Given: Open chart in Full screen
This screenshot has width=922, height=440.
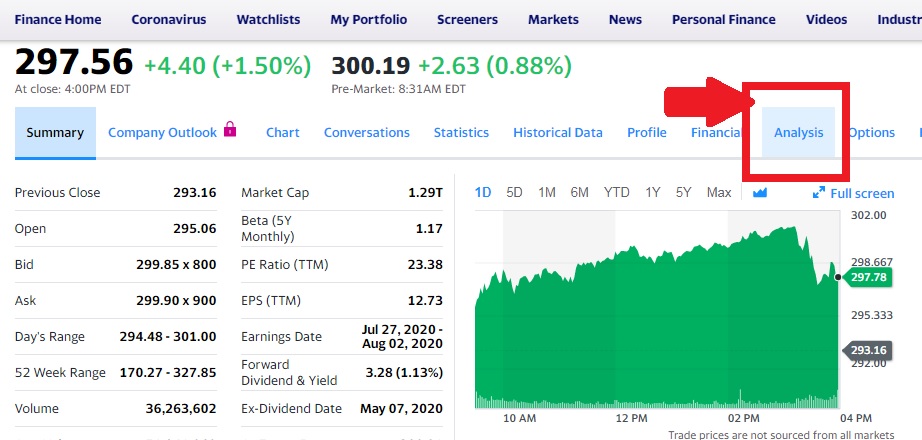Looking at the screenshot, I should pyautogui.click(x=853, y=193).
